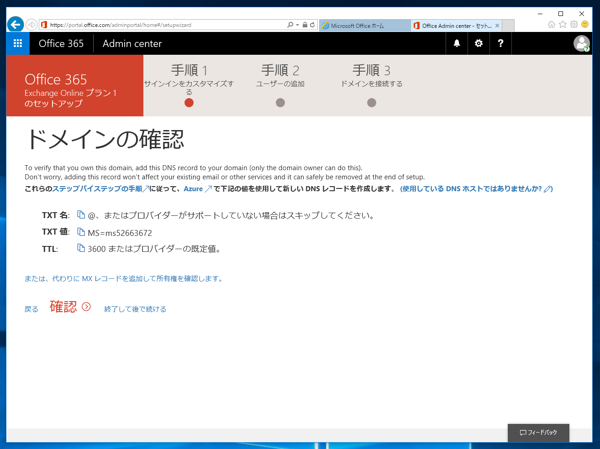This screenshot has height=449, width=600.
Task: Click the browser forward arrow button
Action: point(31,25)
